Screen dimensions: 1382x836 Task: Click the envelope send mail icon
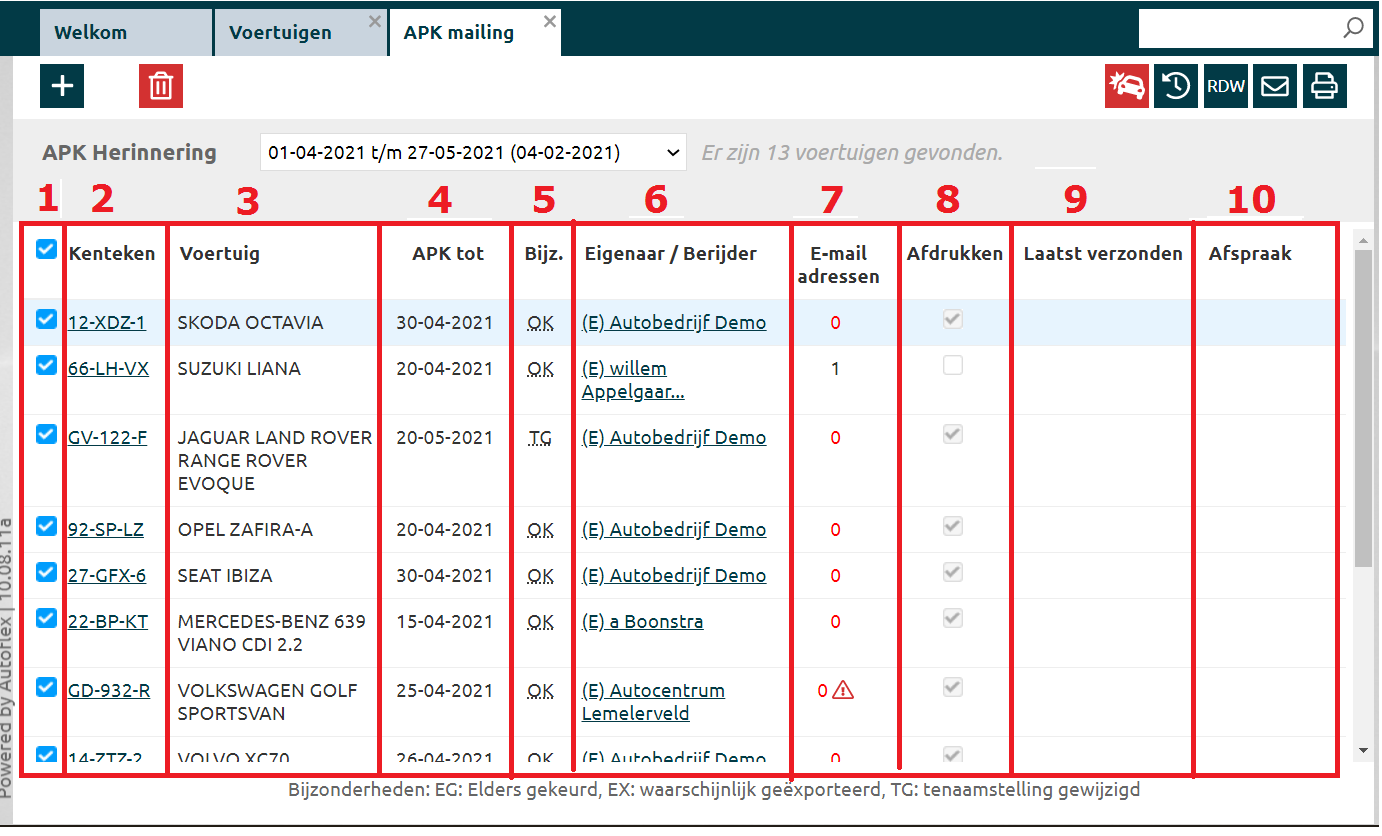pos(1275,87)
